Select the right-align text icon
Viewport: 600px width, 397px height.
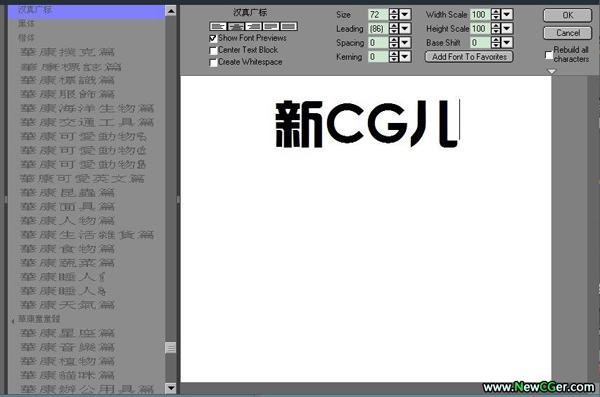tap(253, 26)
